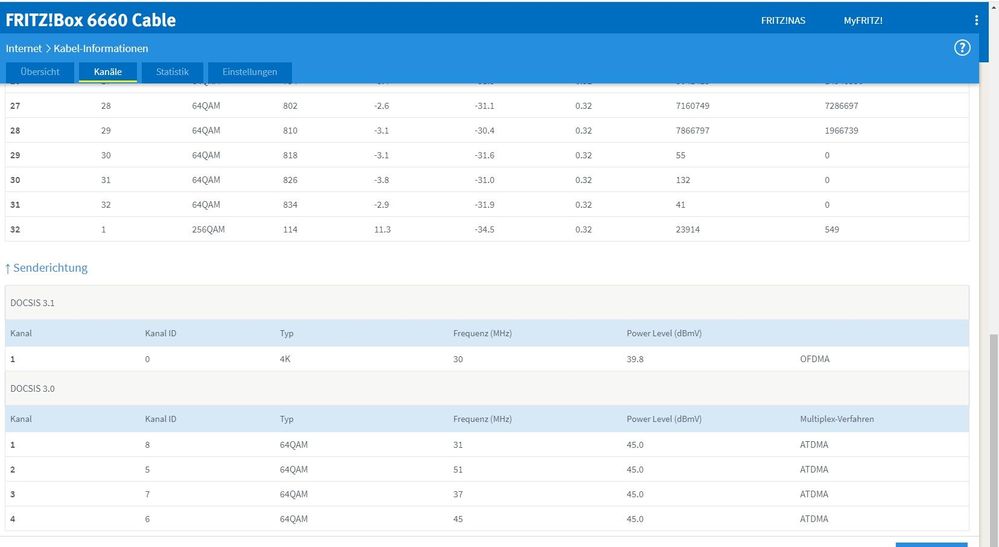Click the Senderichtung section heading
Viewport: 999px width, 547px height.
coord(47,268)
